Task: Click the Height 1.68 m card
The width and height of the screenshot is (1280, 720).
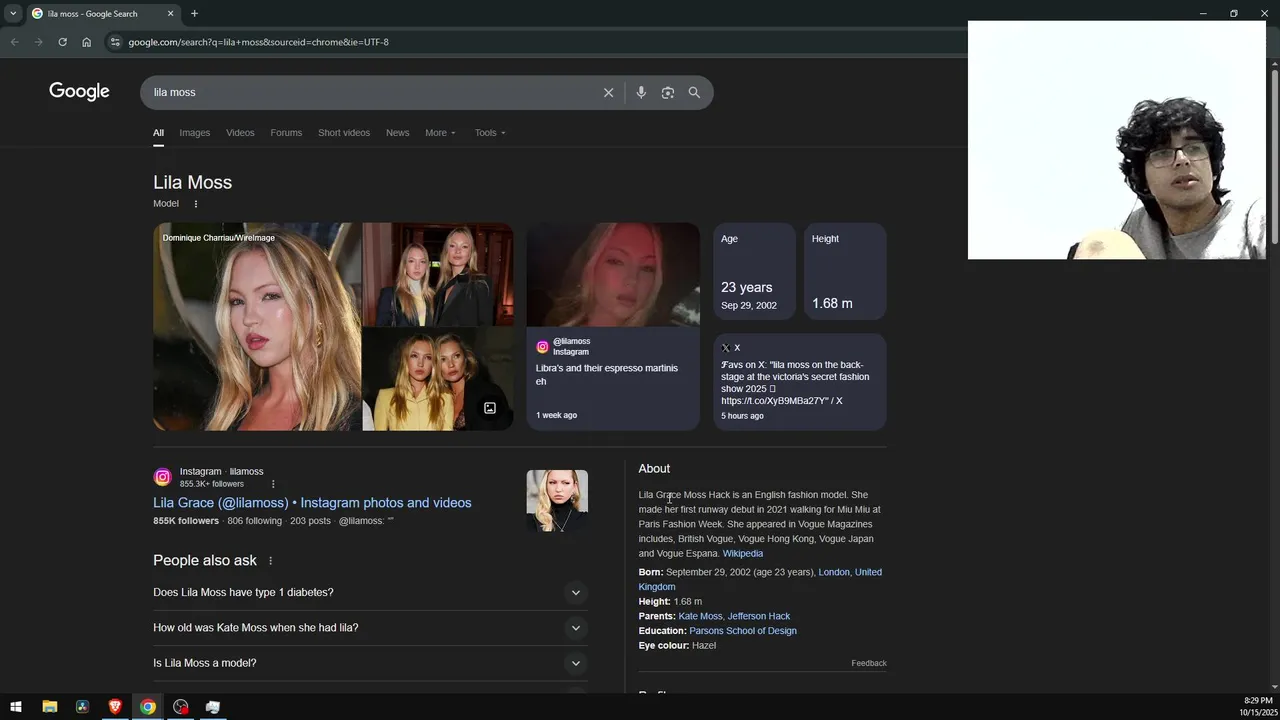Action: coord(845,271)
